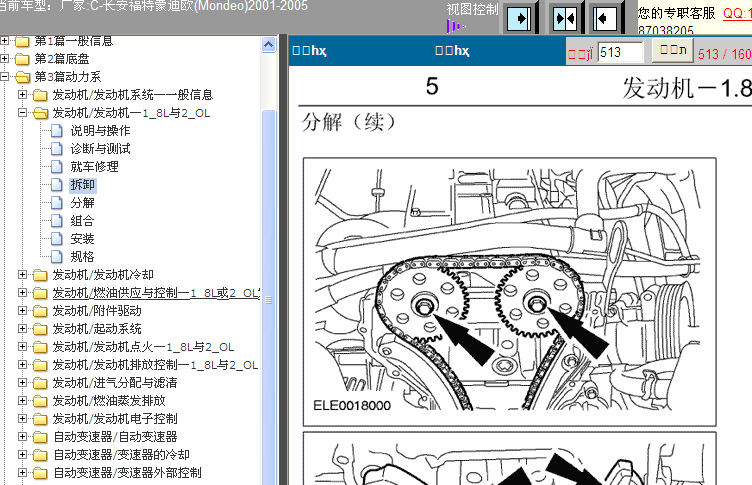
Task: Click the page icon beside 规格
Action: pos(57,257)
